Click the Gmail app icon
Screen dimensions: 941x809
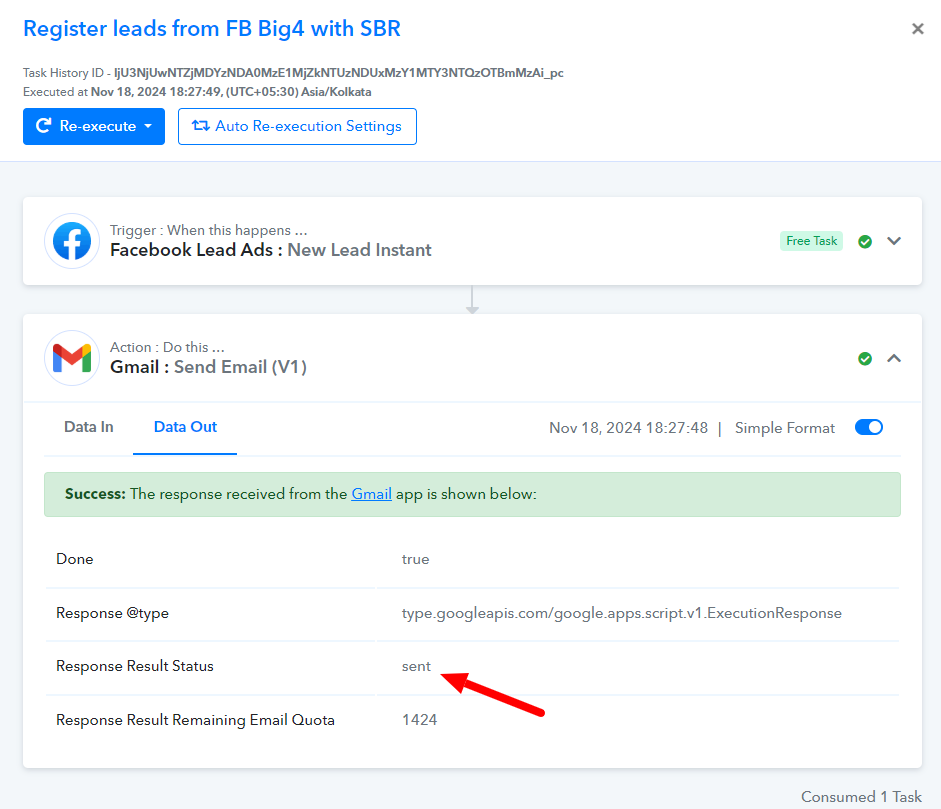point(72,358)
